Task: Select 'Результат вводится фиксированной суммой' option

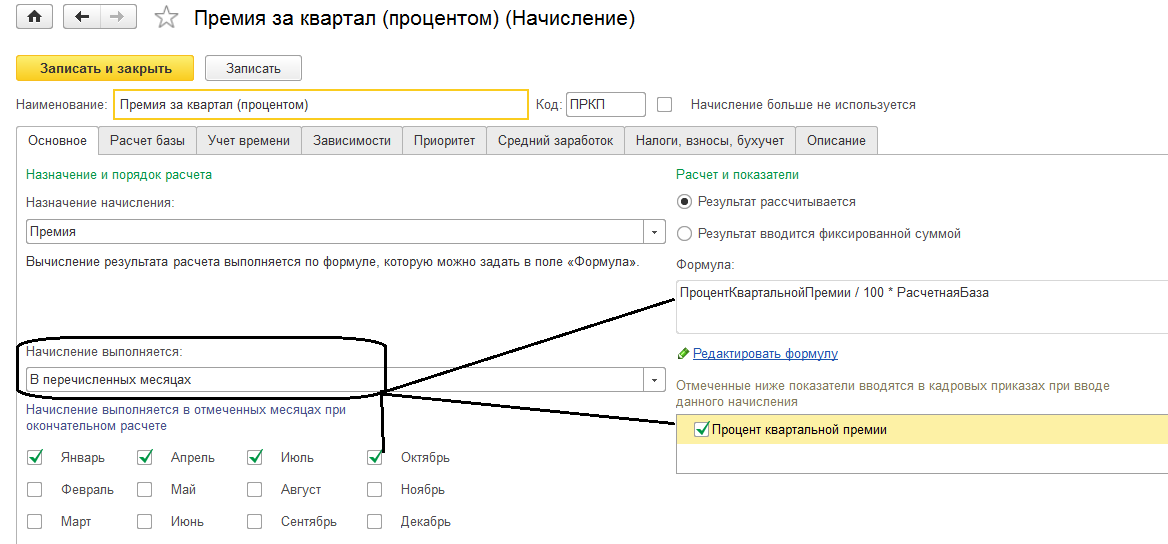Action: 684,234
